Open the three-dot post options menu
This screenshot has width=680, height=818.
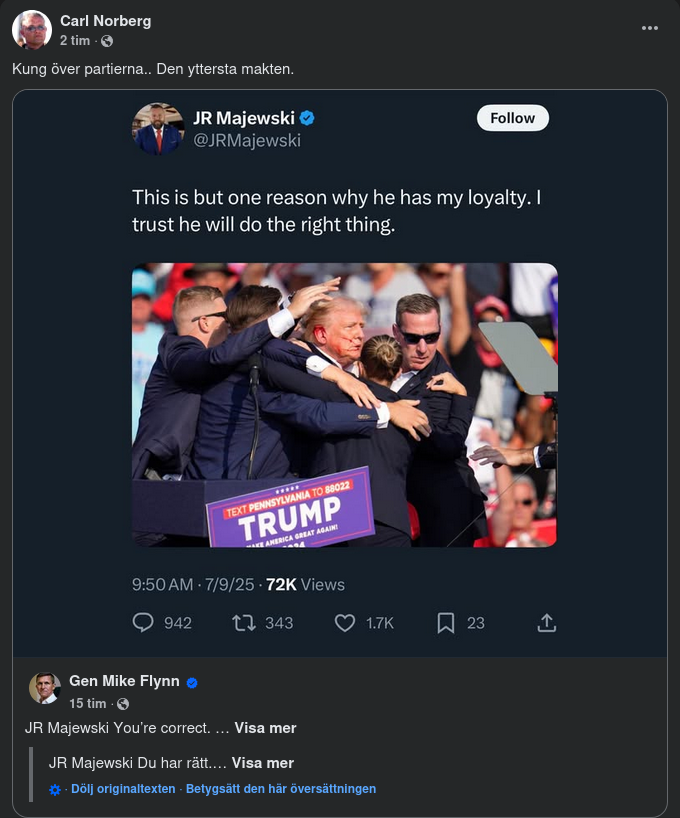650,28
